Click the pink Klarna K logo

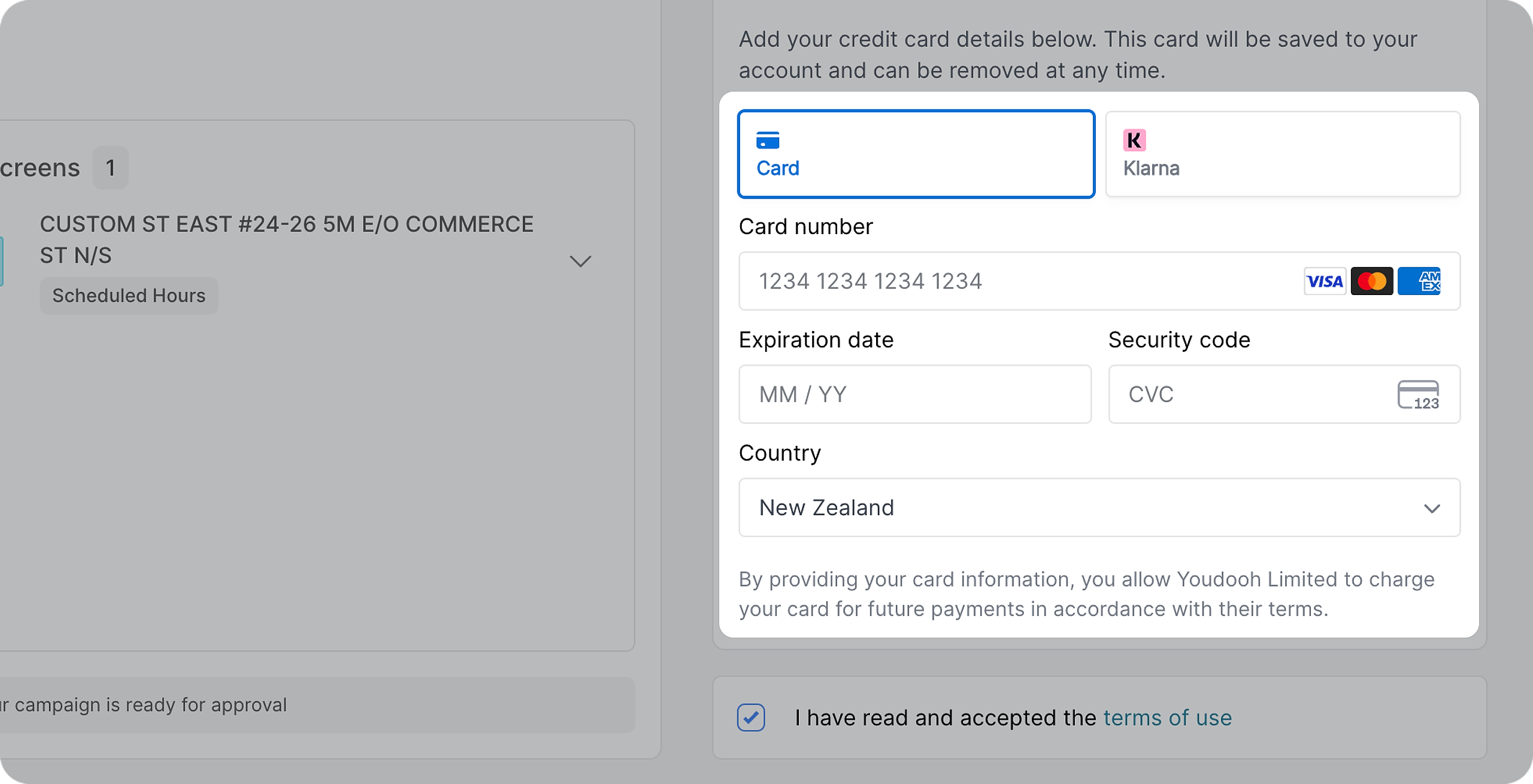point(1134,141)
